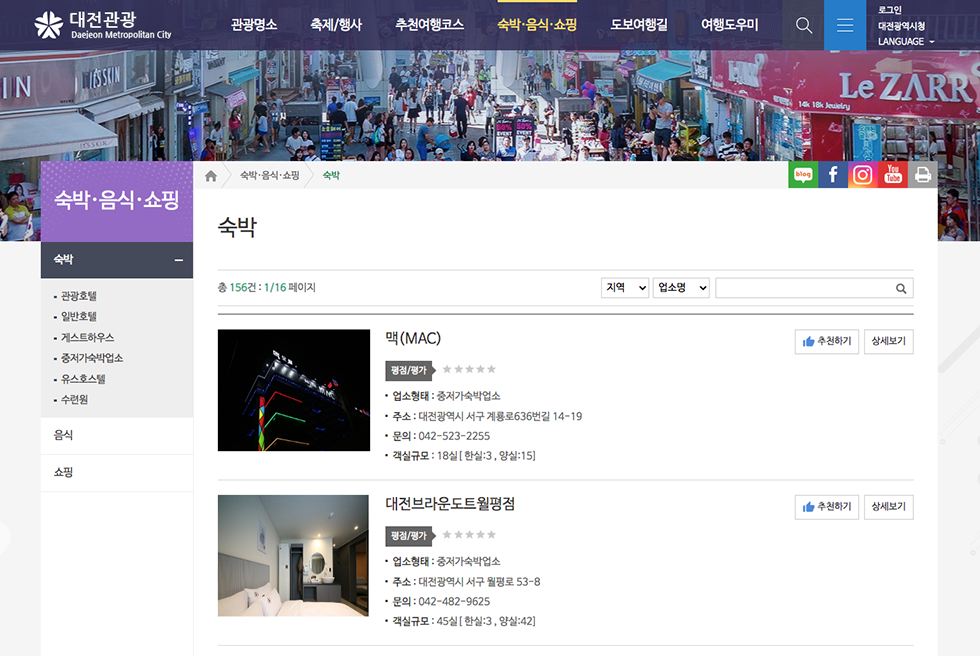980x656 pixels.
Task: Print the page with printer icon
Action: [x=923, y=175]
